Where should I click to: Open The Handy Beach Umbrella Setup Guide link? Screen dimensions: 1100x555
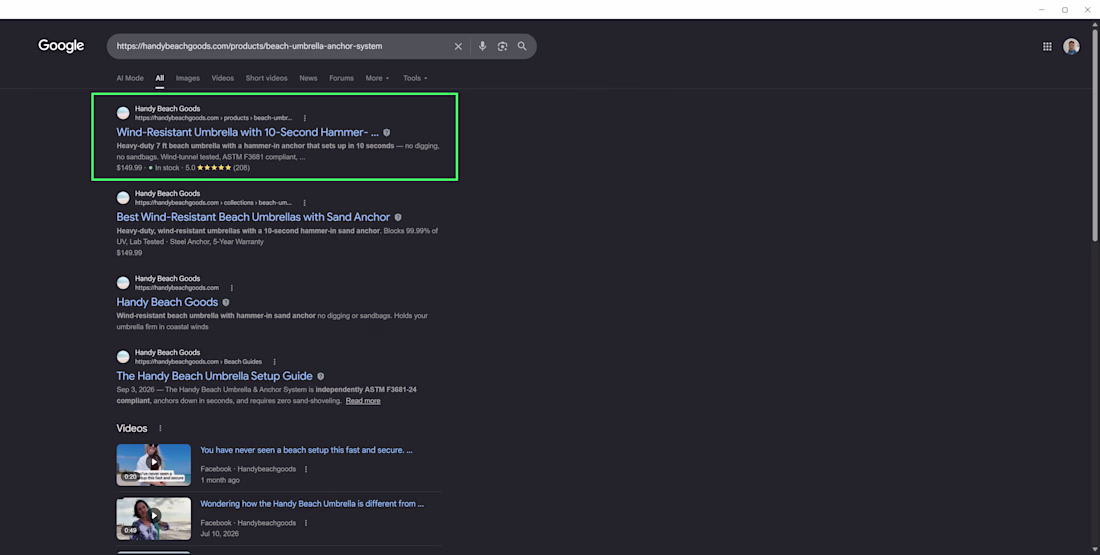coord(214,376)
